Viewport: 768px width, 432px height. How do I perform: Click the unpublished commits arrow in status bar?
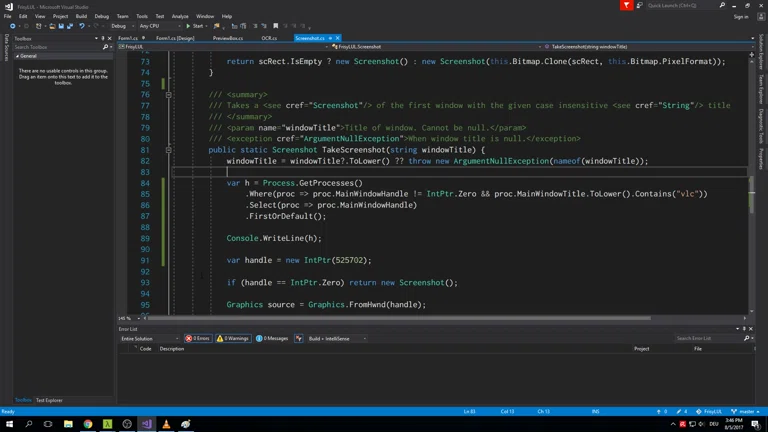pos(662,411)
